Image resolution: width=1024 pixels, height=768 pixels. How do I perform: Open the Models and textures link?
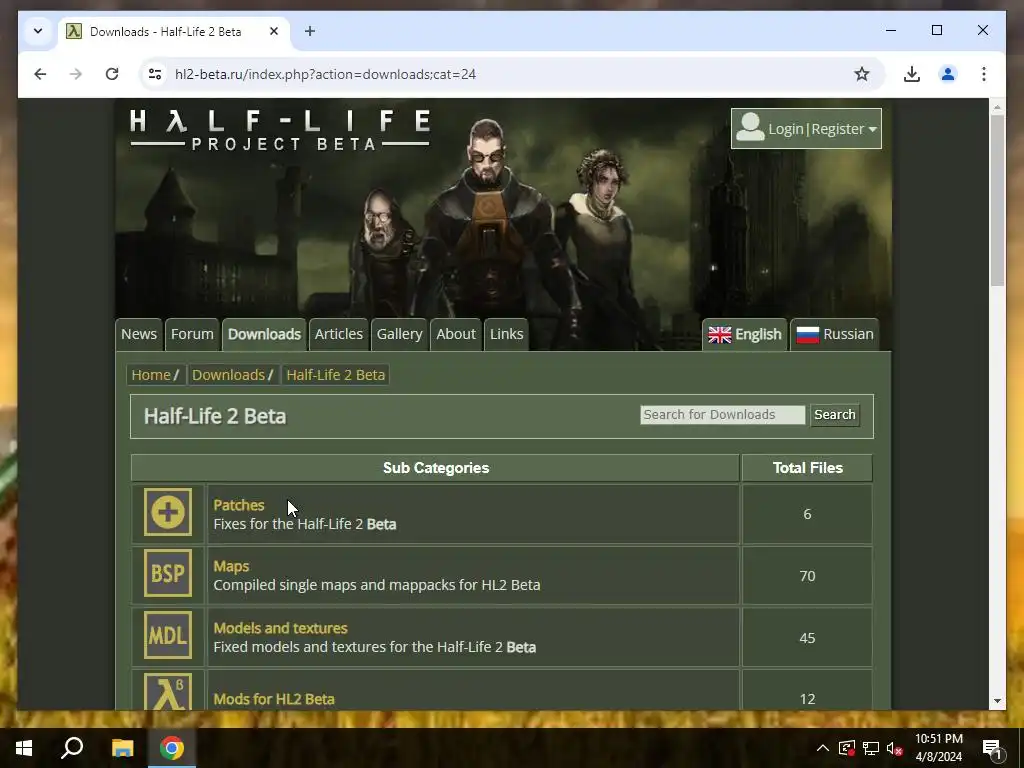280,628
